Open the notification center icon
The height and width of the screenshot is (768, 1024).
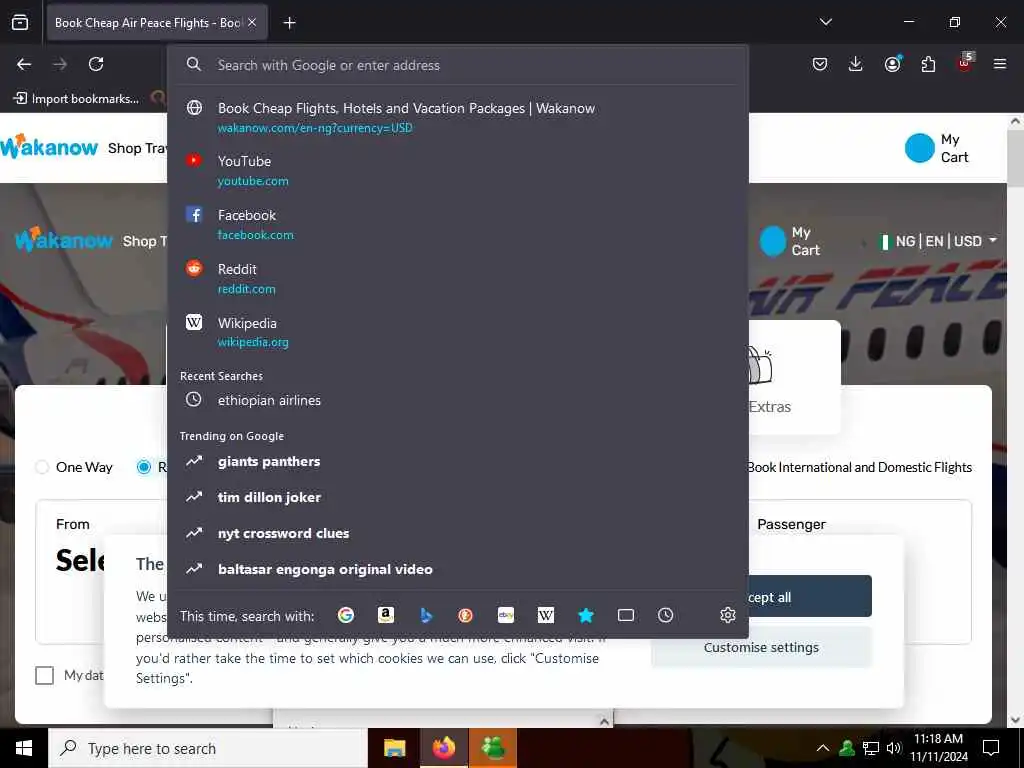coord(991,748)
